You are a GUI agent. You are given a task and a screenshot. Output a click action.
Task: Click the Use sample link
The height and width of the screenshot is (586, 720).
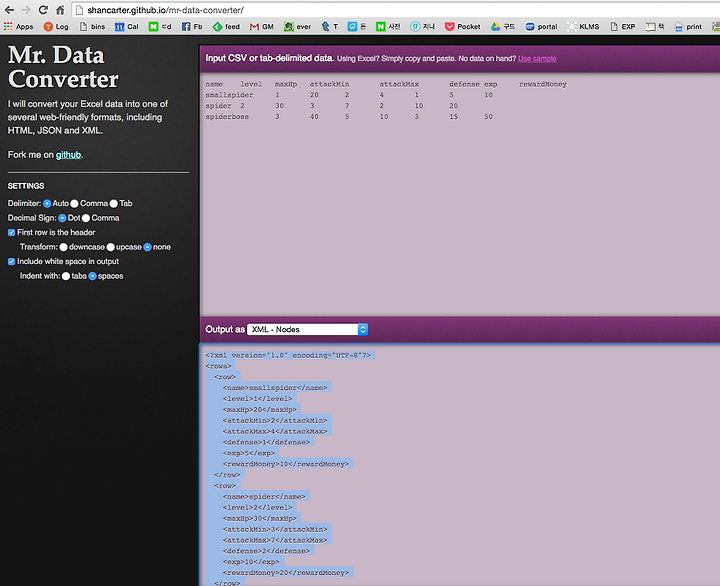(x=537, y=59)
